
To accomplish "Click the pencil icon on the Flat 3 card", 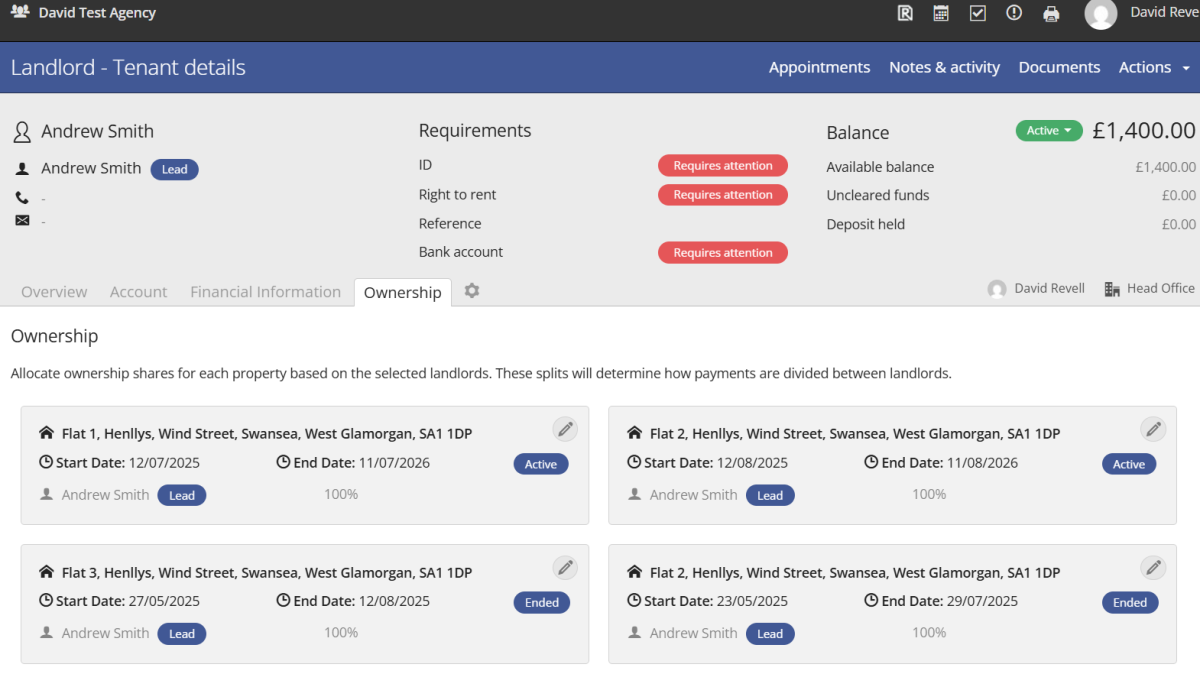I will coord(565,567).
